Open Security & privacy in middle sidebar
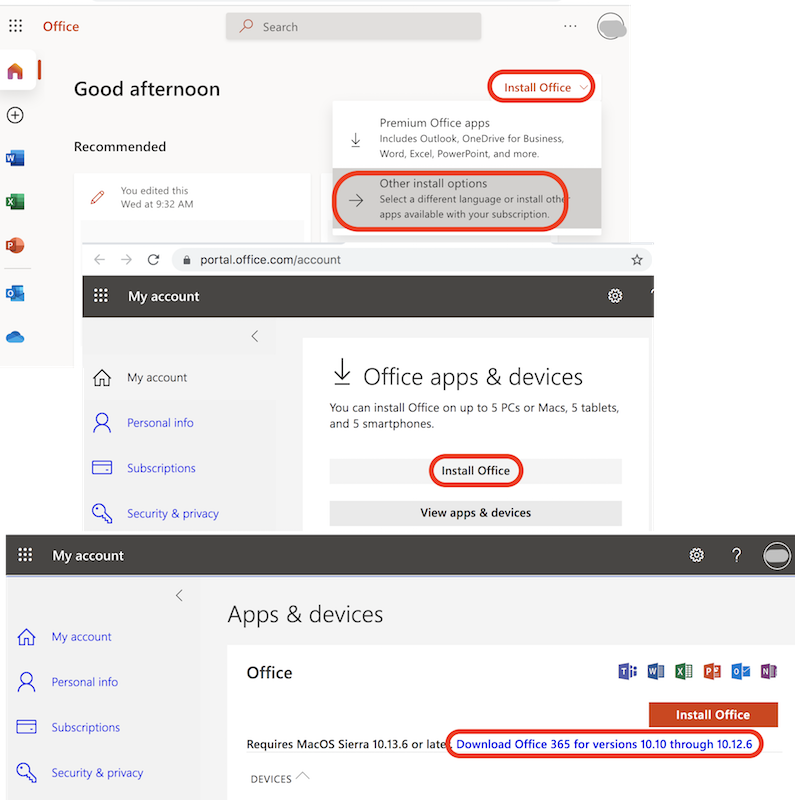Screen dimensions: 795x800 point(172,514)
